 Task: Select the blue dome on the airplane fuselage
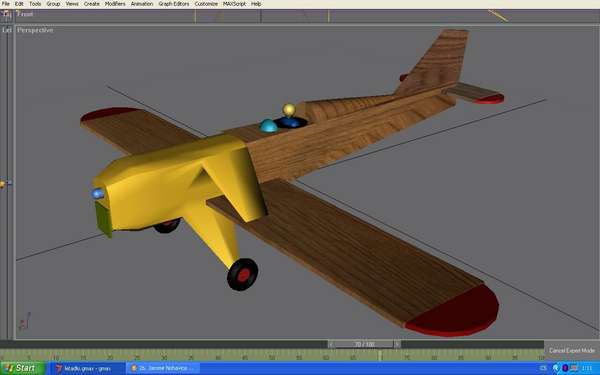tap(269, 126)
